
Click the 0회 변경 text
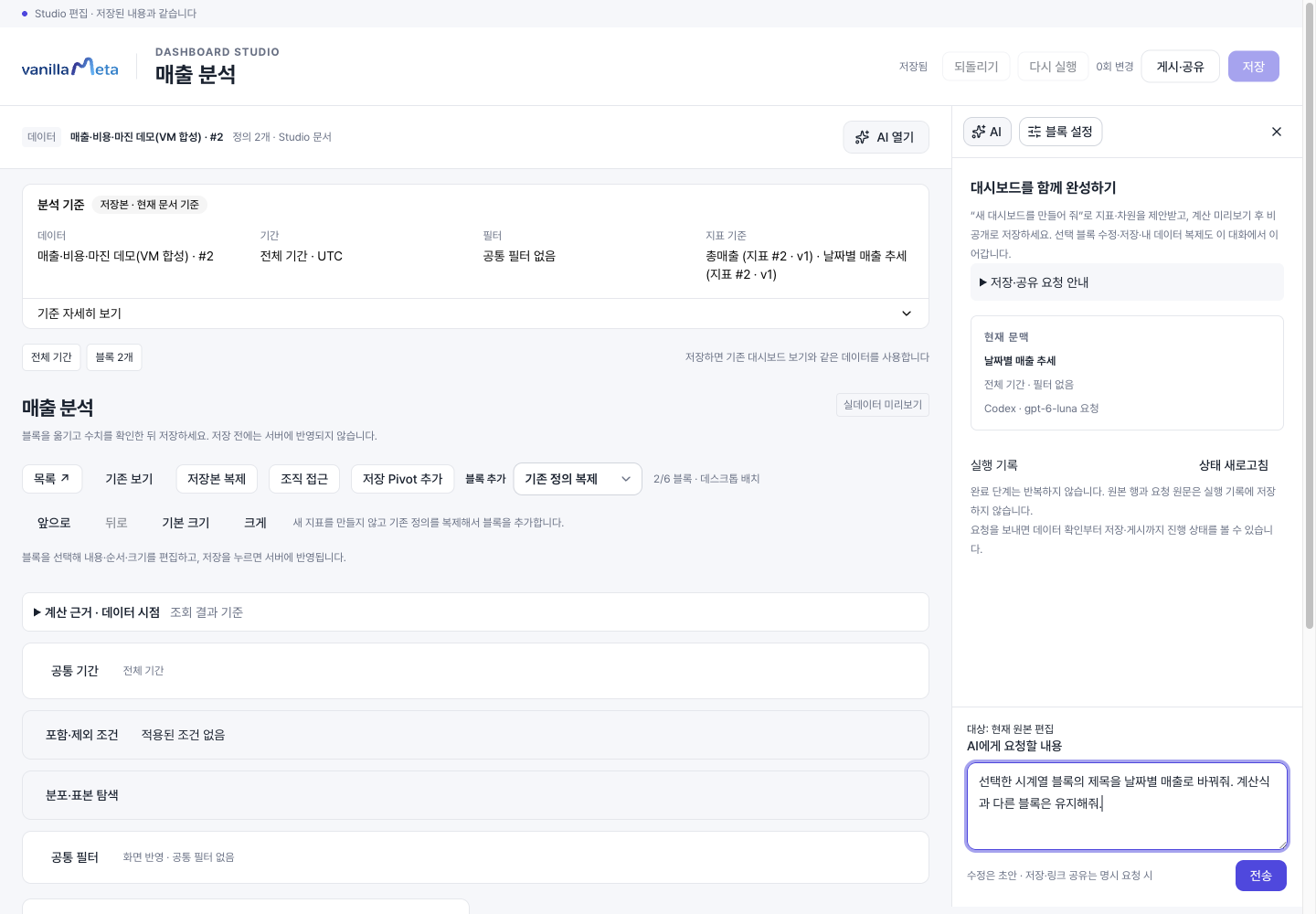pos(1115,67)
